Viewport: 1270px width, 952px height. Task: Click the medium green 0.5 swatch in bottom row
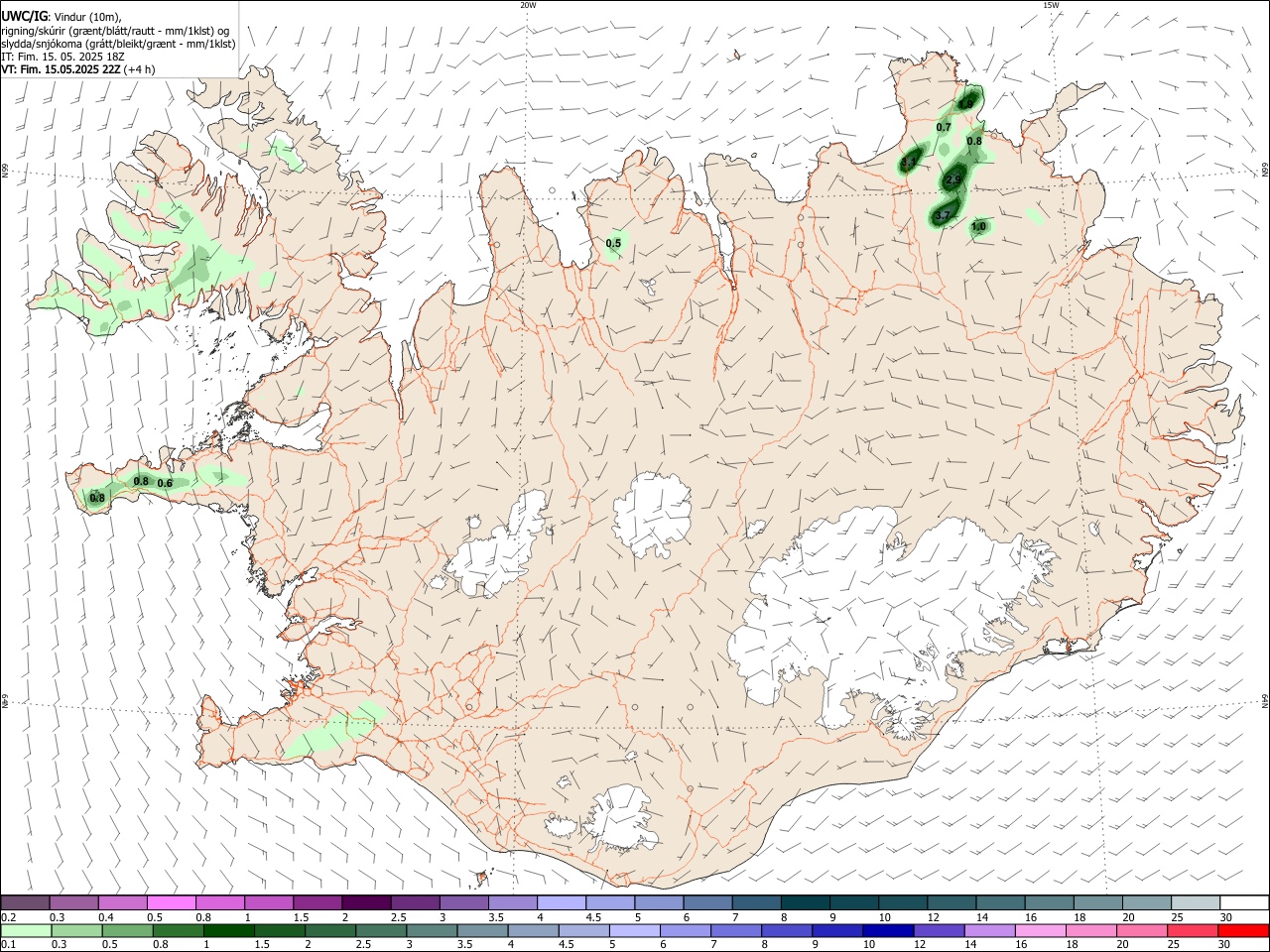point(127,930)
